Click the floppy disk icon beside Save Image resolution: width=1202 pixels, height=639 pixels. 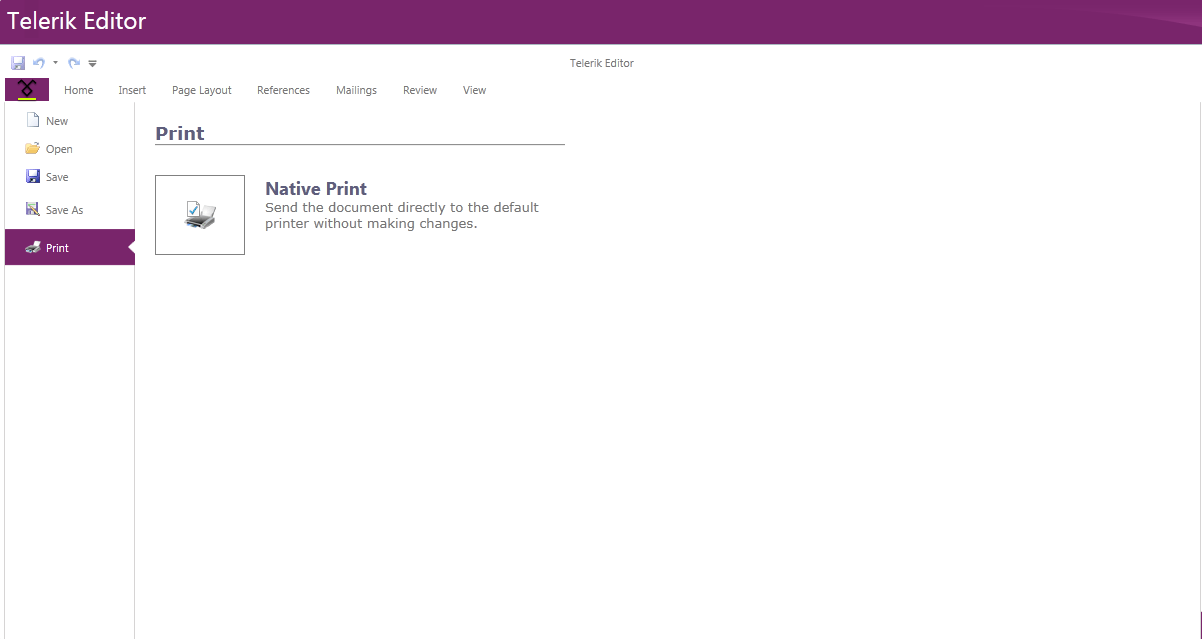(x=33, y=176)
